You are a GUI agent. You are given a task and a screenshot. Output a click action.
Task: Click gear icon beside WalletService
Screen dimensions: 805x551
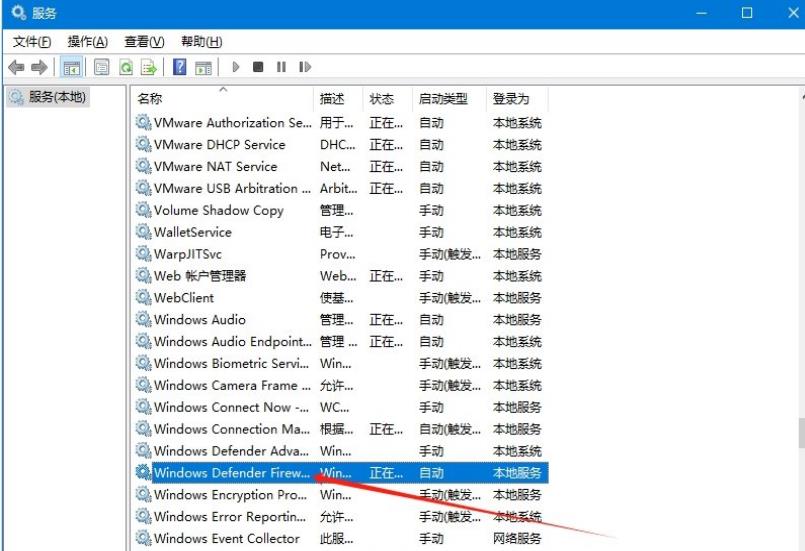pyautogui.click(x=143, y=232)
